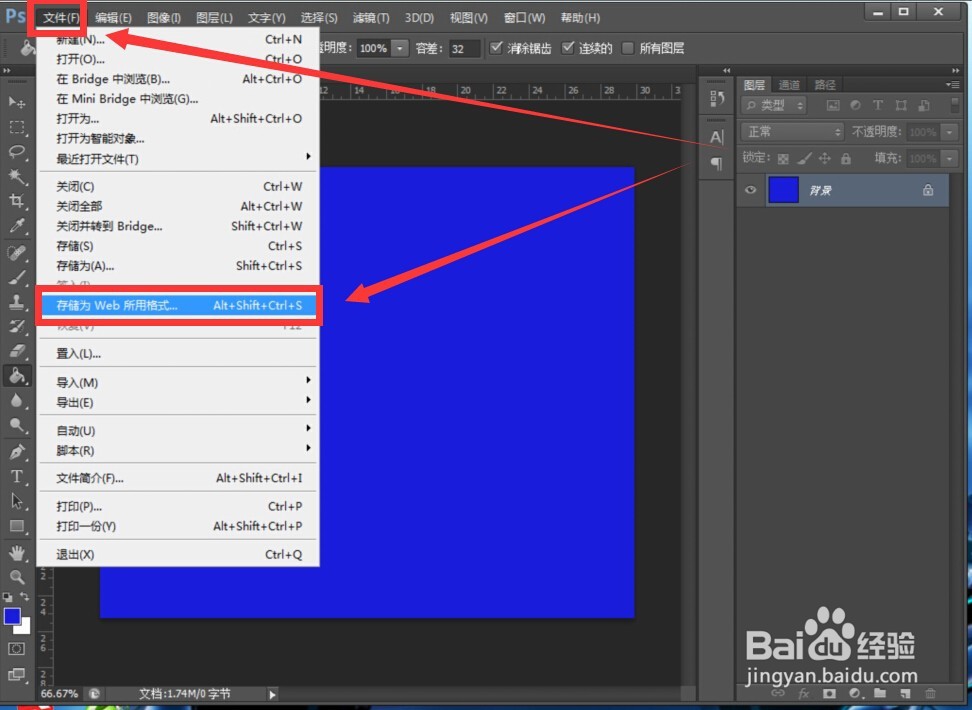
Task: Toggle the 连续的 contiguous checkbox
Action: pos(568,48)
